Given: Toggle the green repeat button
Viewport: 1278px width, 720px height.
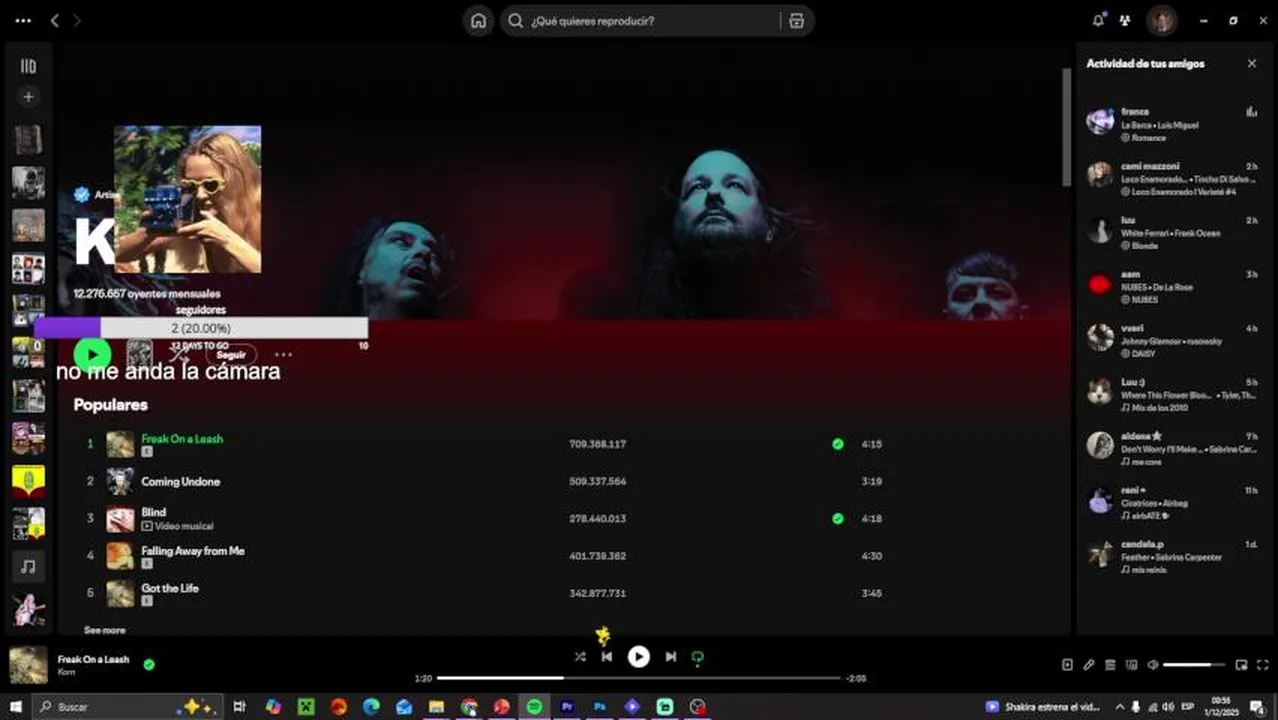Looking at the screenshot, I should (698, 657).
